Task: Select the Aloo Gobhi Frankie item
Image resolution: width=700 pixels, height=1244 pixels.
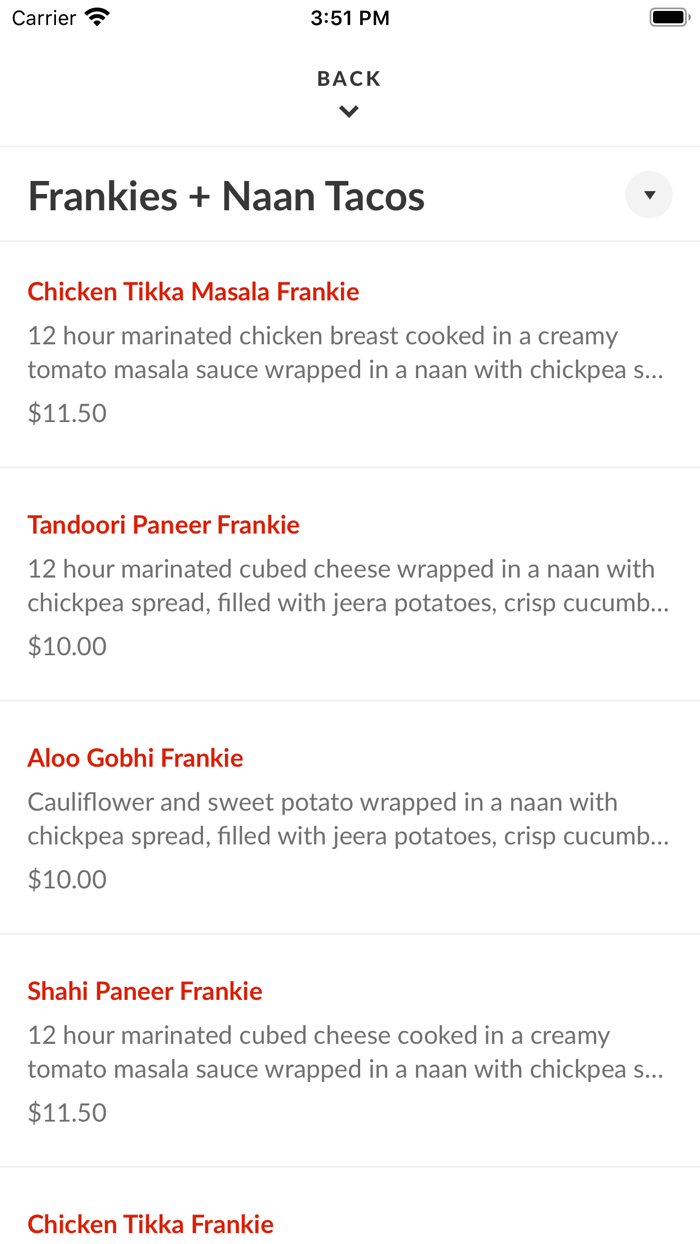Action: click(x=135, y=758)
